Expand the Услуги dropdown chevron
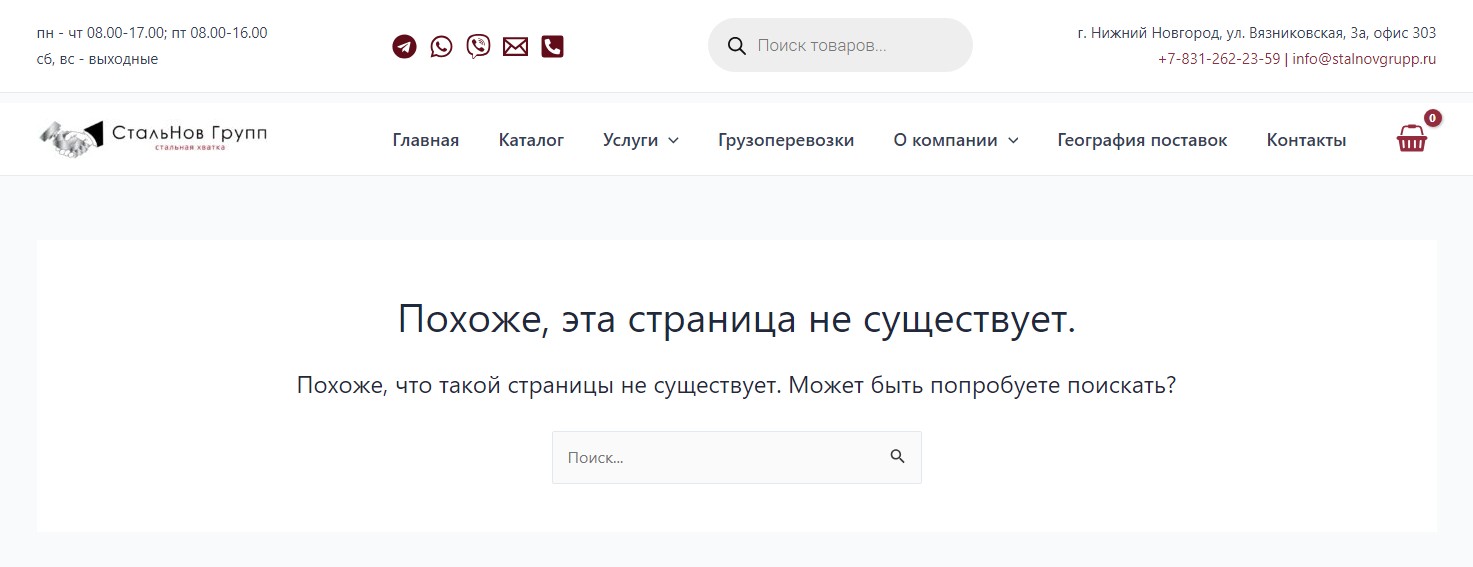Image resolution: width=1473 pixels, height=567 pixels. coord(673,140)
